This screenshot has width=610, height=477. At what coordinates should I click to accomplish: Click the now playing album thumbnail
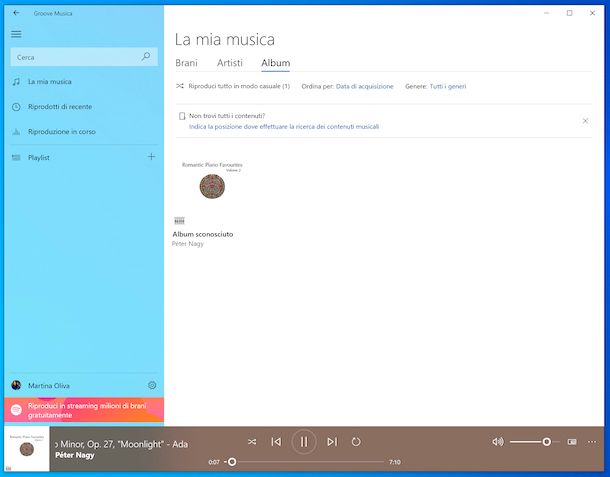point(27,449)
